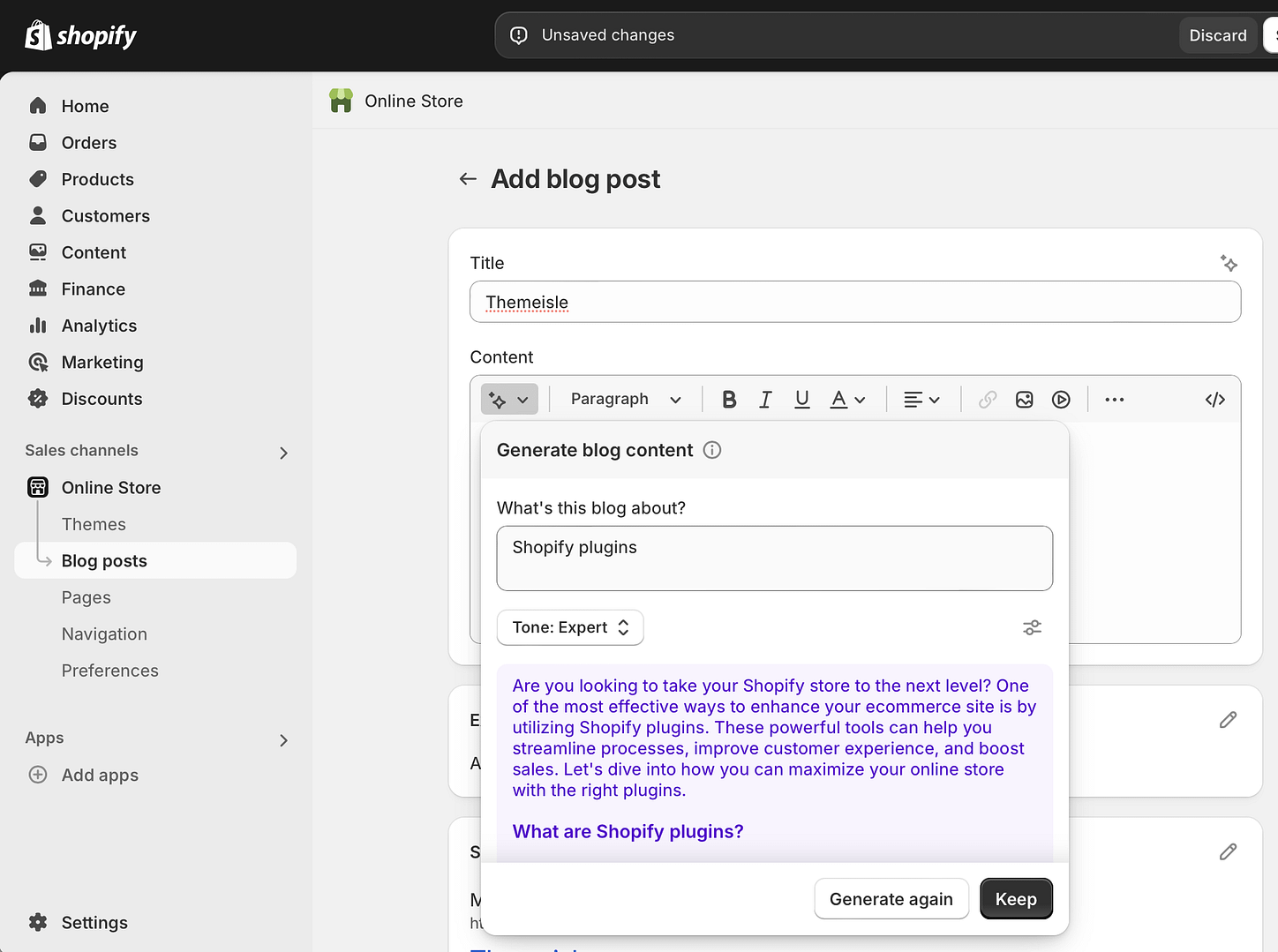Go to Orders in sidebar
Screen dimensions: 1278x952
pyautogui.click(x=88, y=143)
